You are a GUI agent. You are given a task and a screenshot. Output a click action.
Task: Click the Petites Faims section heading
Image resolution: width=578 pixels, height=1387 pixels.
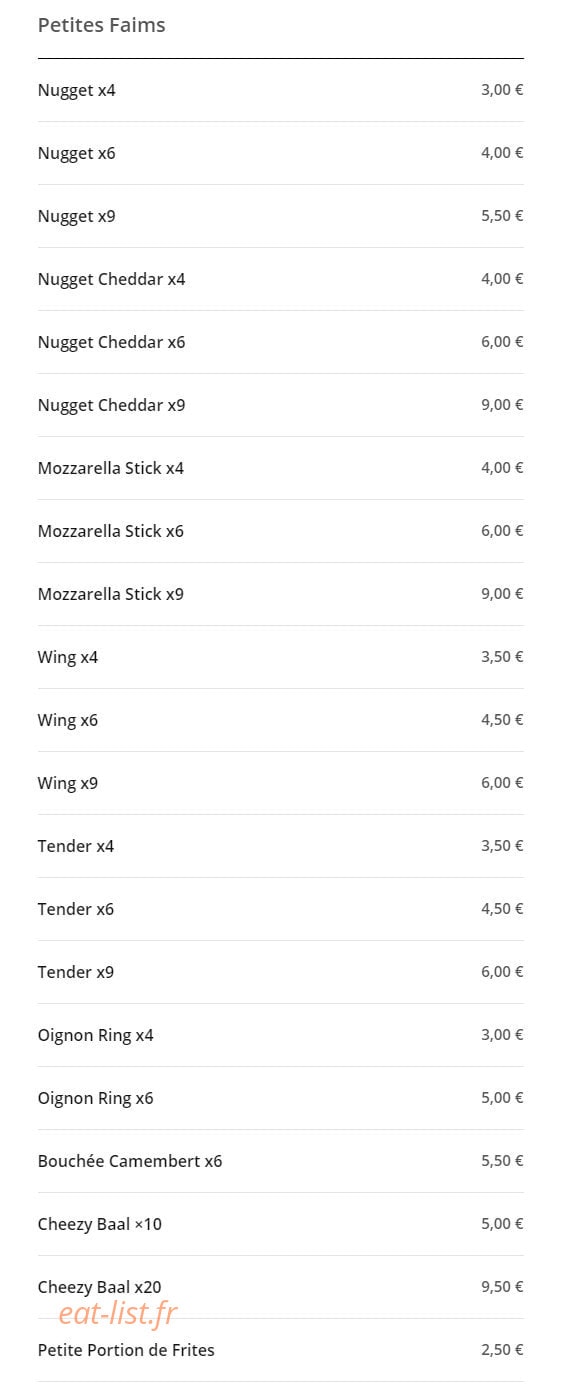point(101,25)
